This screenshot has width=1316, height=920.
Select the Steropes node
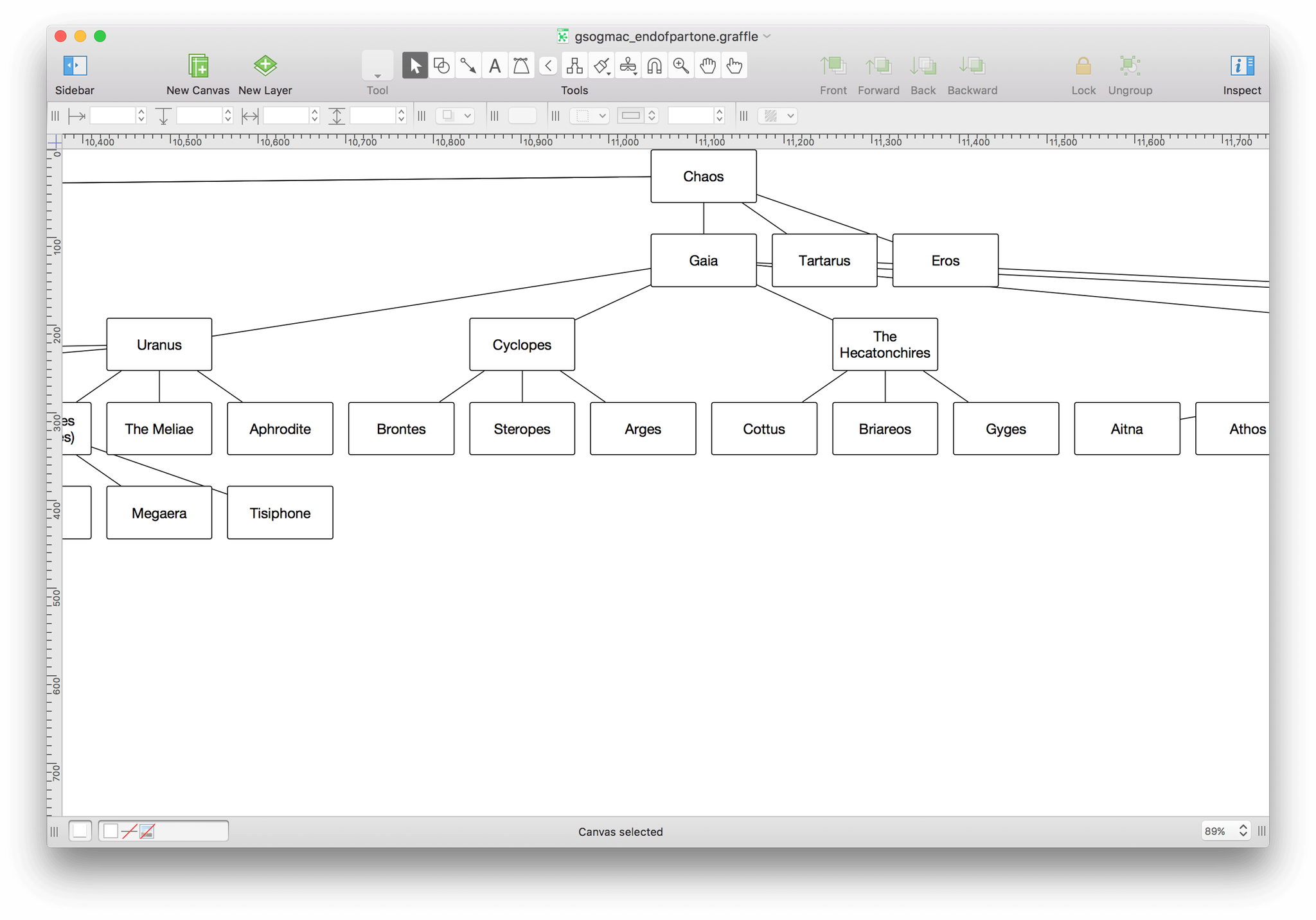click(522, 429)
